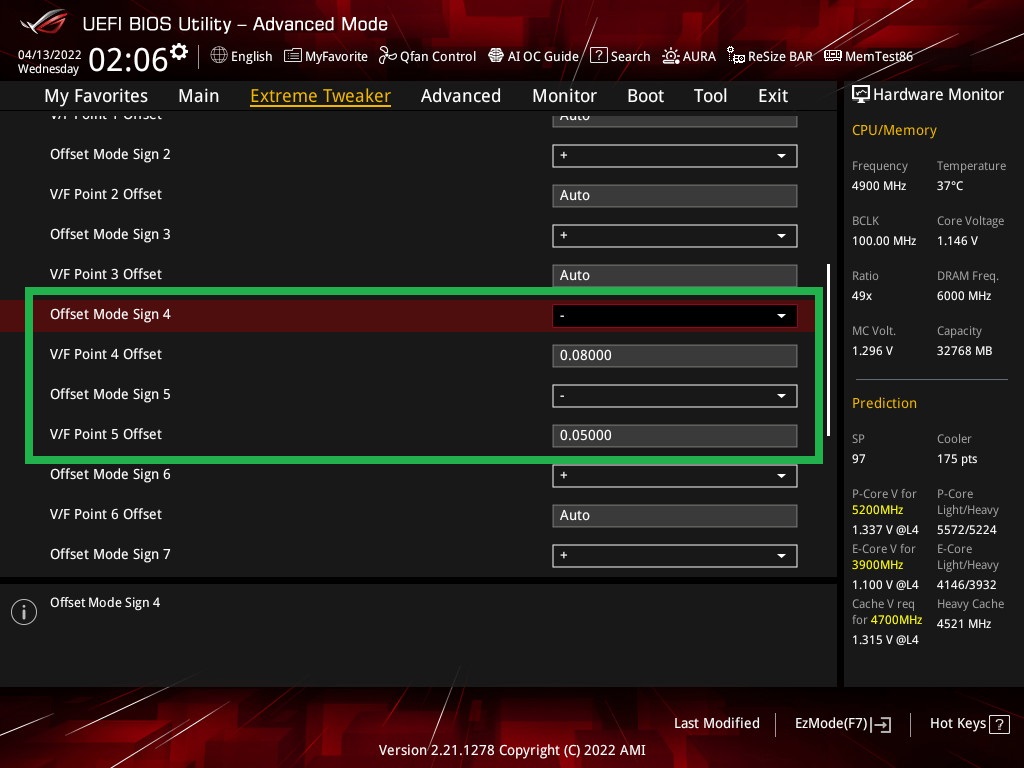Image resolution: width=1024 pixels, height=768 pixels.
Task: Select Offset Mode Sign 3 label
Action: [x=110, y=234]
